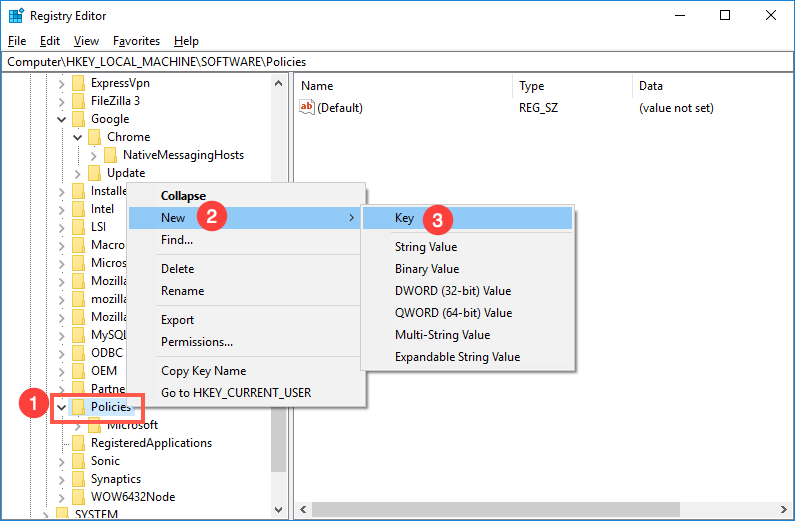Collapse the Chrome tree node
Image resolution: width=795 pixels, height=521 pixels.
point(78,137)
